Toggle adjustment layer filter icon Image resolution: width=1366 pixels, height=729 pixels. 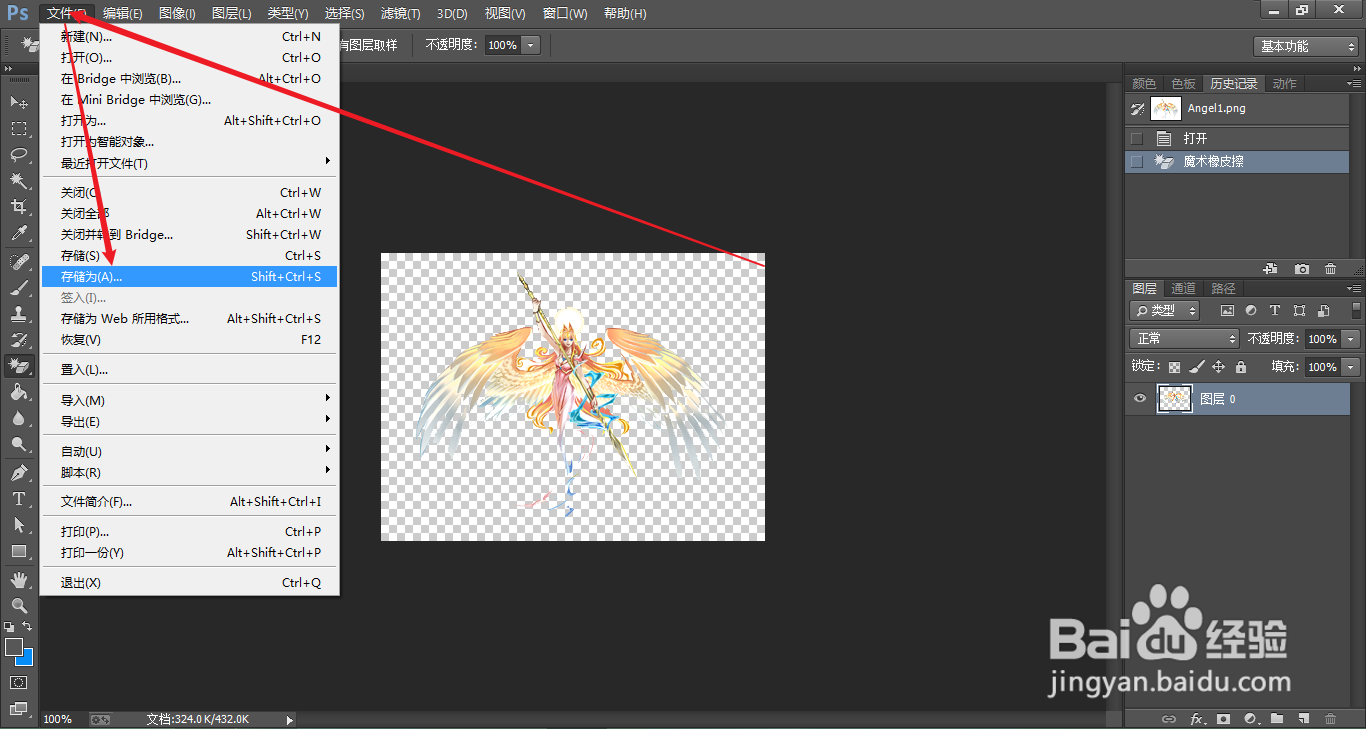1251,311
